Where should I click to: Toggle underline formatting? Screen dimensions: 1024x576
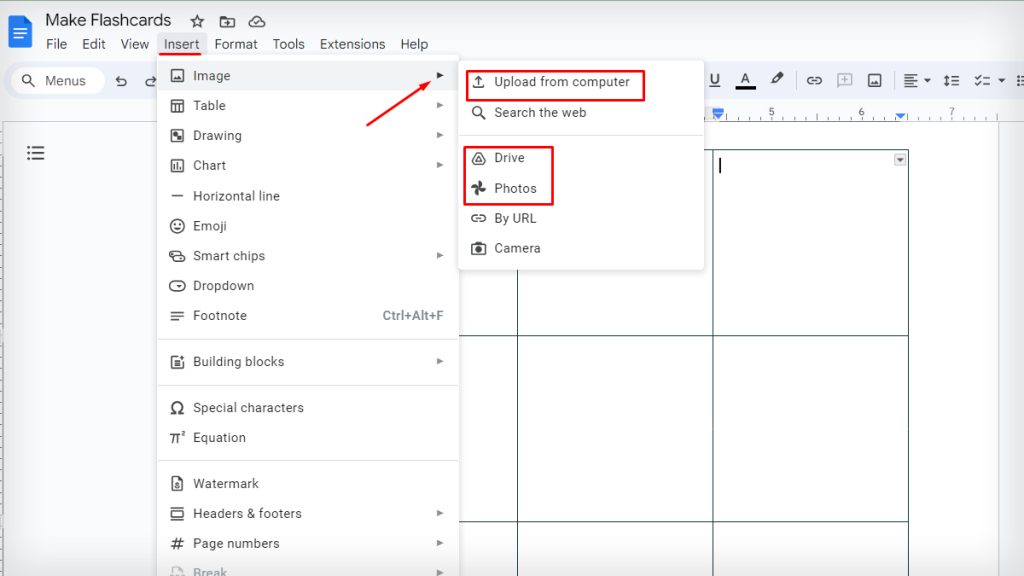point(715,80)
